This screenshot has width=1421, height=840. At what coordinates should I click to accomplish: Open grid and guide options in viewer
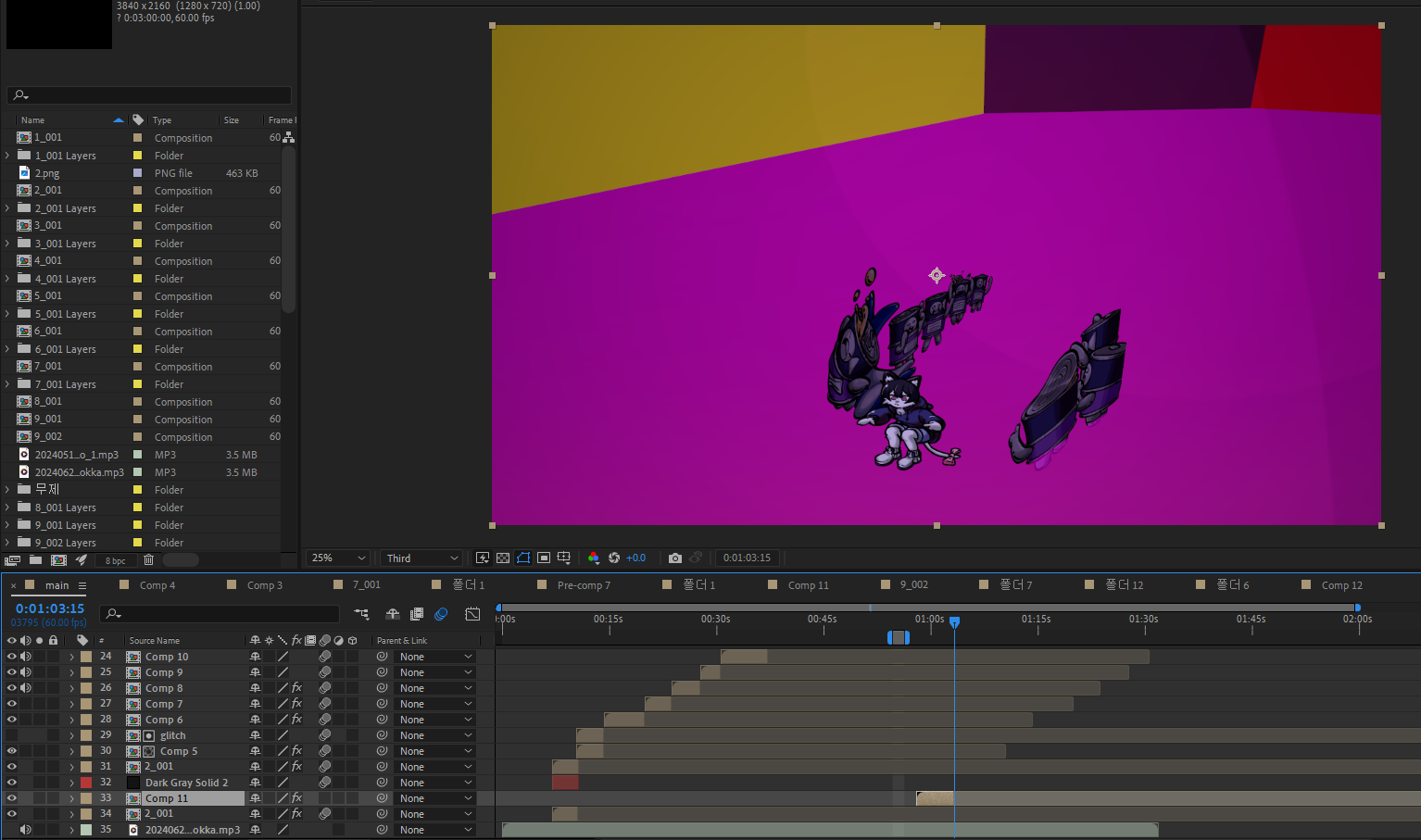(564, 558)
